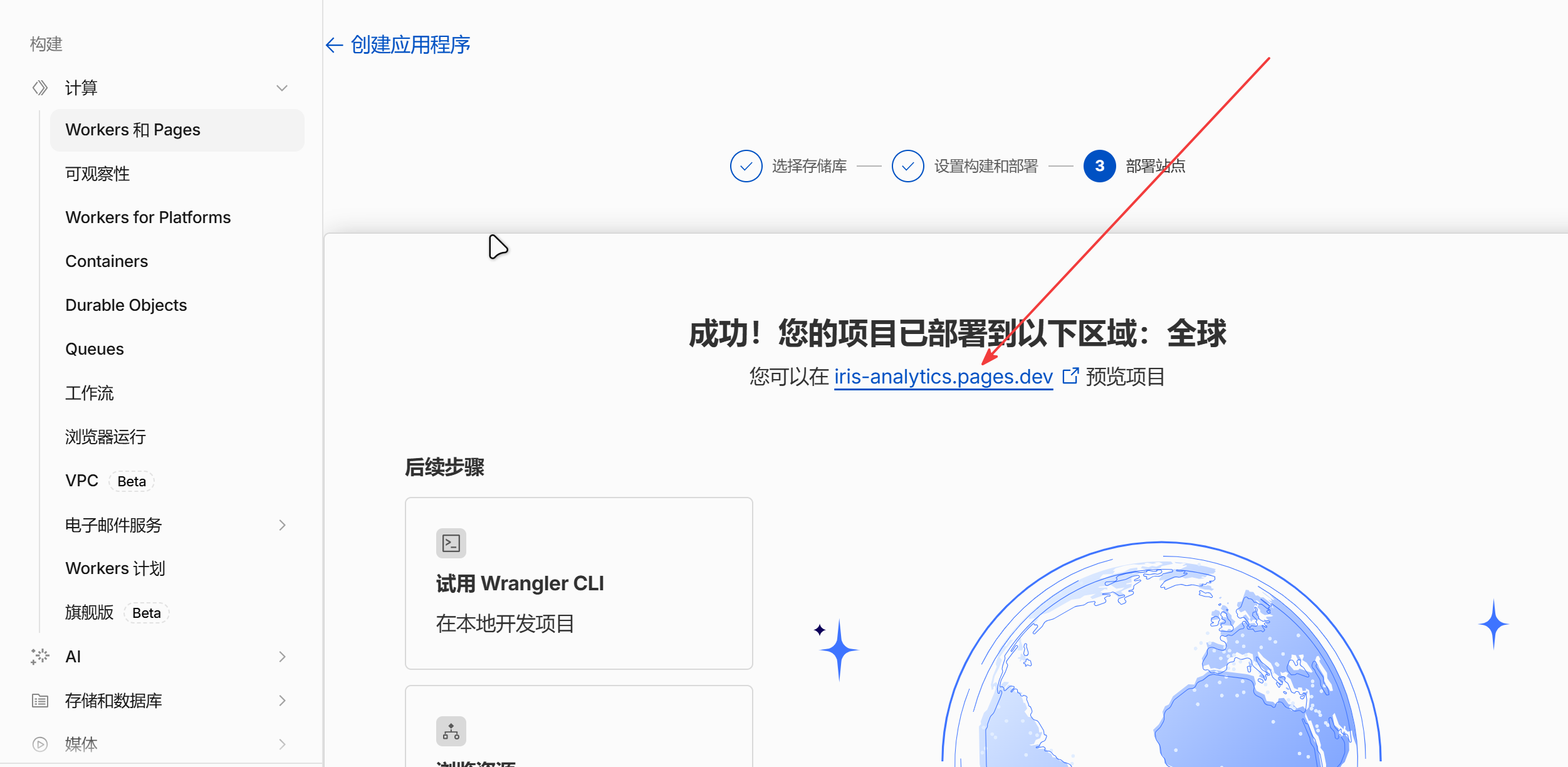Click the AI sparkle icon
The image size is (1568, 767).
click(40, 656)
